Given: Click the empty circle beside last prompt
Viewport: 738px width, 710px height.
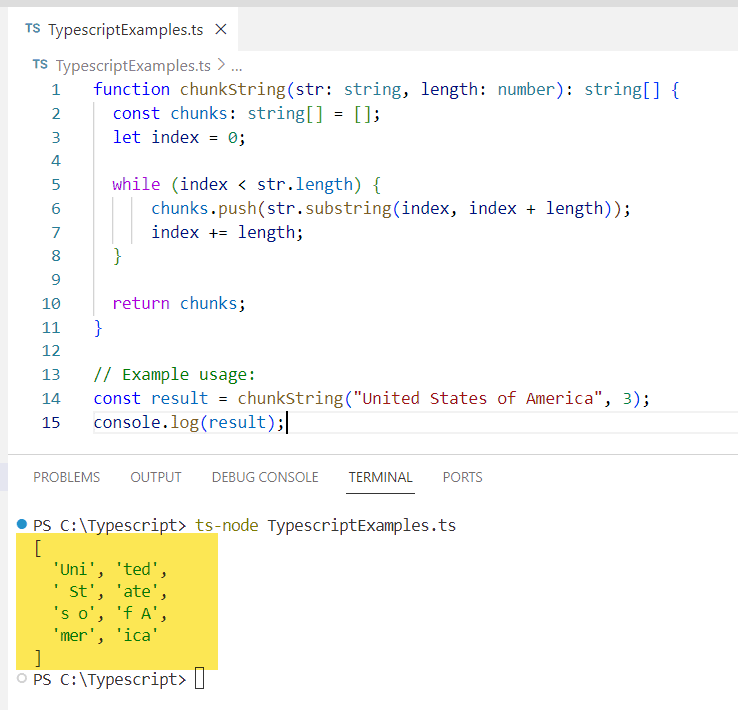Looking at the screenshot, I should [22, 678].
